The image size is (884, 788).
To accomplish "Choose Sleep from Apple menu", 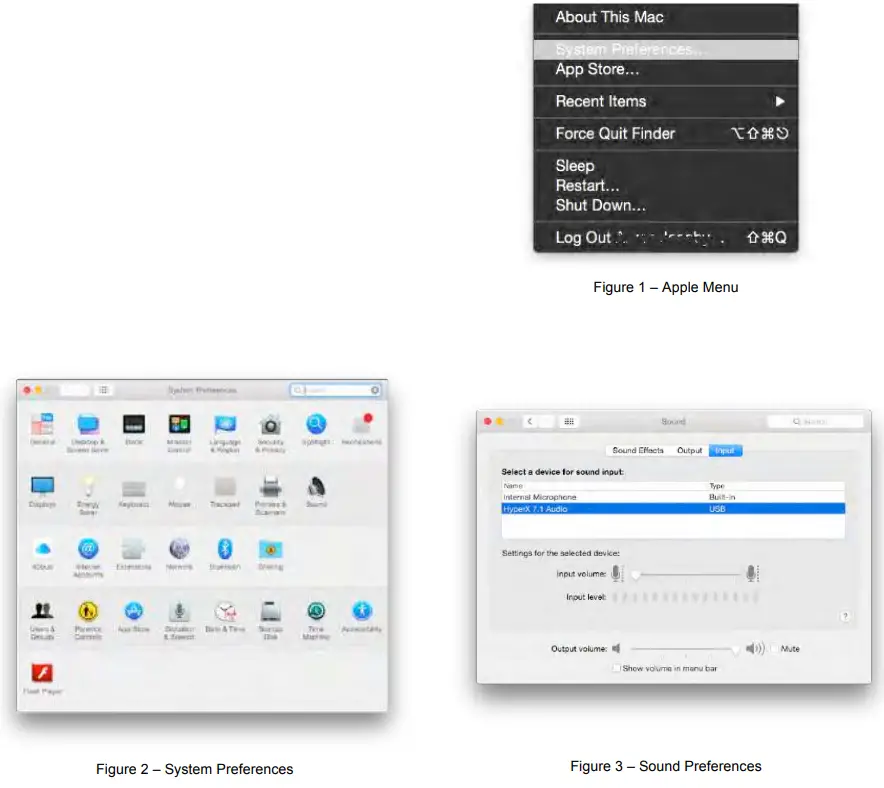I will (x=665, y=166).
